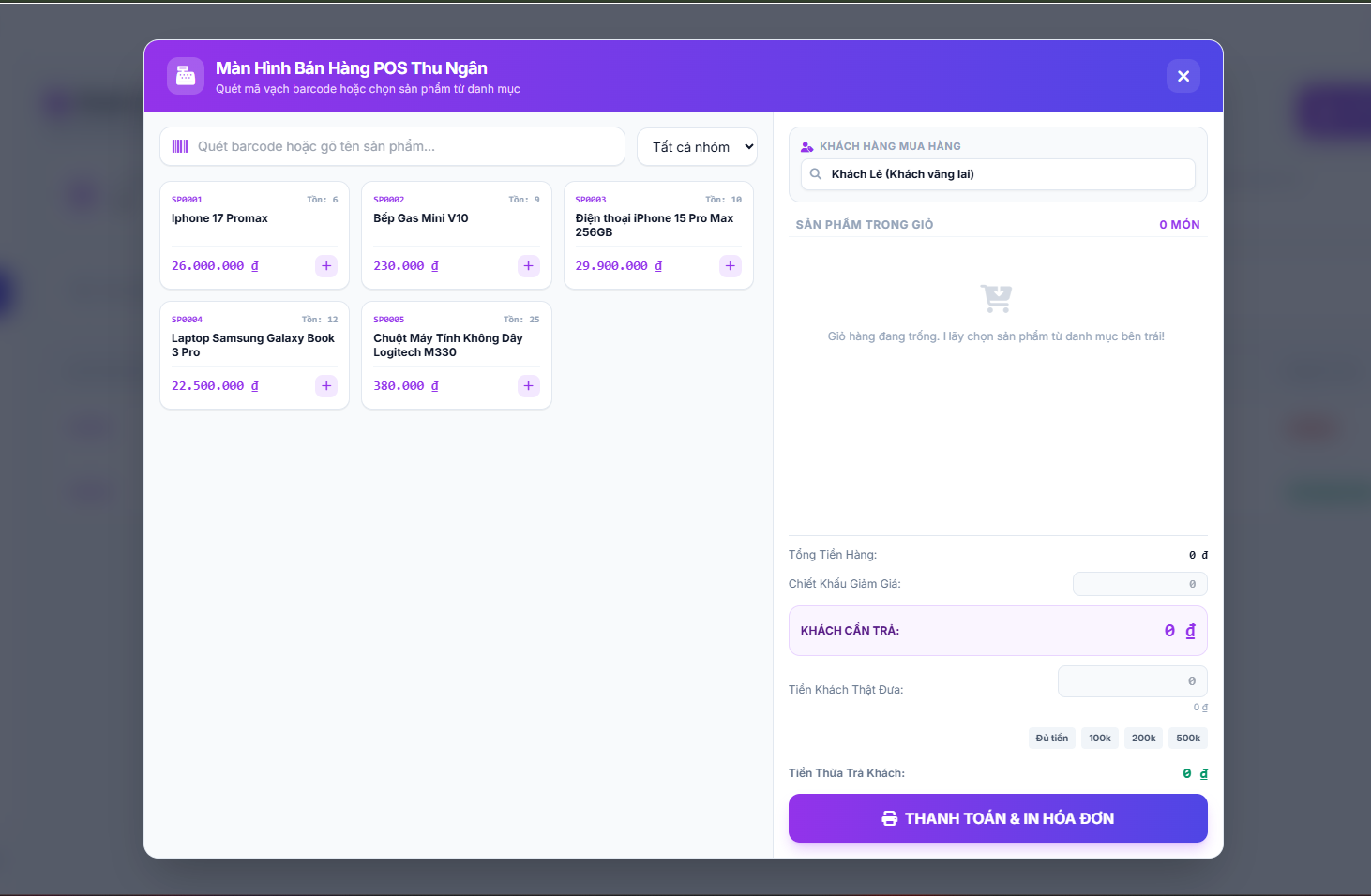Click the Tiền Khách Thật Đưa input
The image size is (1371, 896).
pyautogui.click(x=1133, y=681)
